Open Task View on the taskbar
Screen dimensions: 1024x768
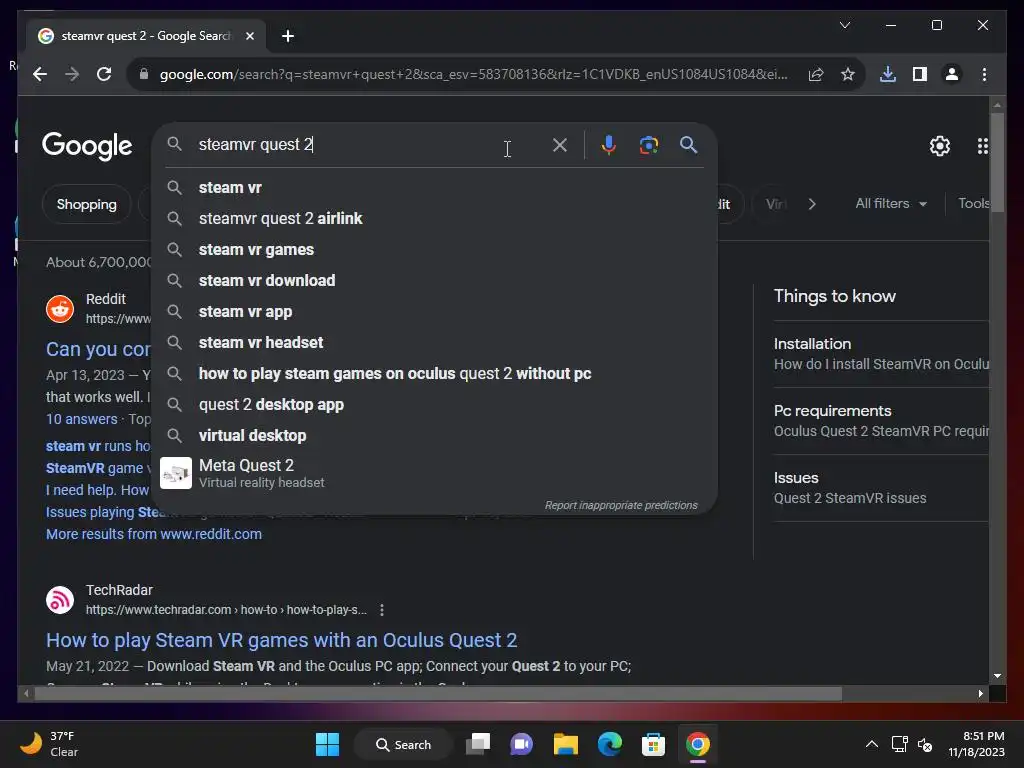[478, 744]
